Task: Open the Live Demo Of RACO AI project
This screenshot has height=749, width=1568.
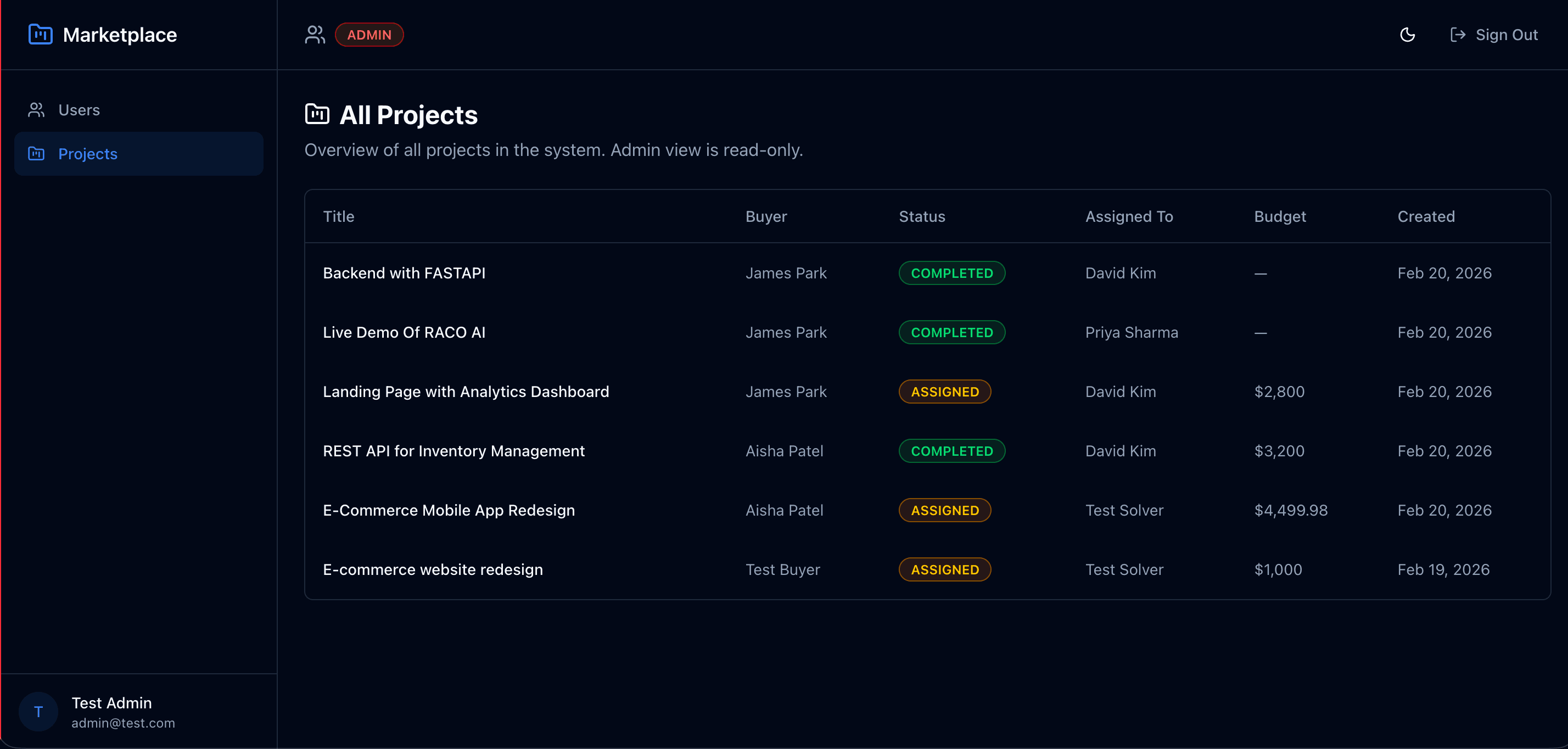Action: tap(404, 332)
